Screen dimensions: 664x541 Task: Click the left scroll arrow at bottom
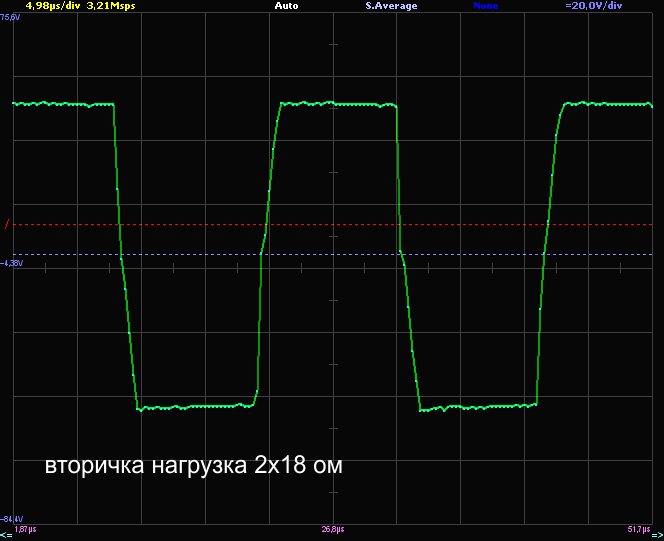click(6, 535)
